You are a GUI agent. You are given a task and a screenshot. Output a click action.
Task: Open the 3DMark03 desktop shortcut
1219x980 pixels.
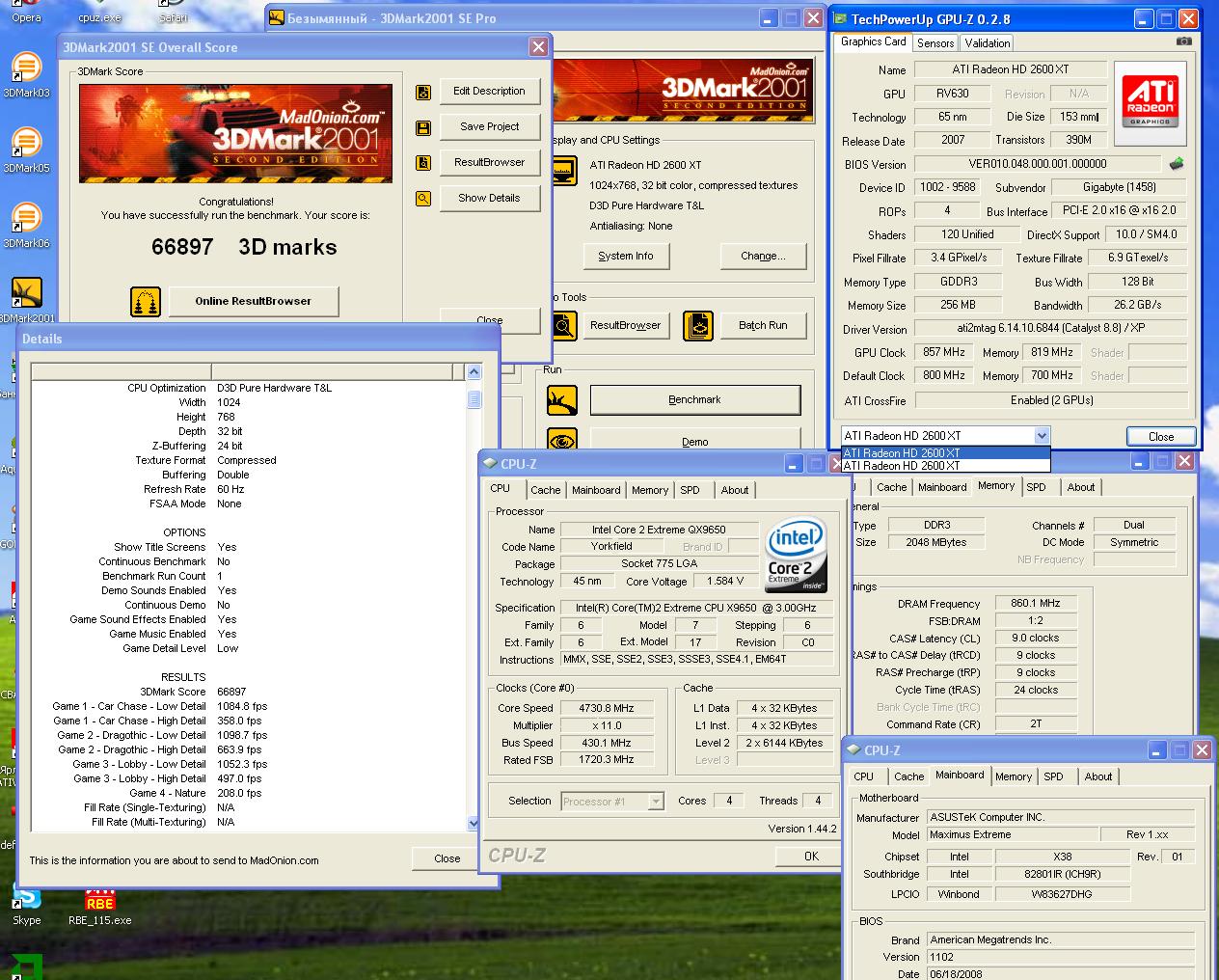(26, 75)
